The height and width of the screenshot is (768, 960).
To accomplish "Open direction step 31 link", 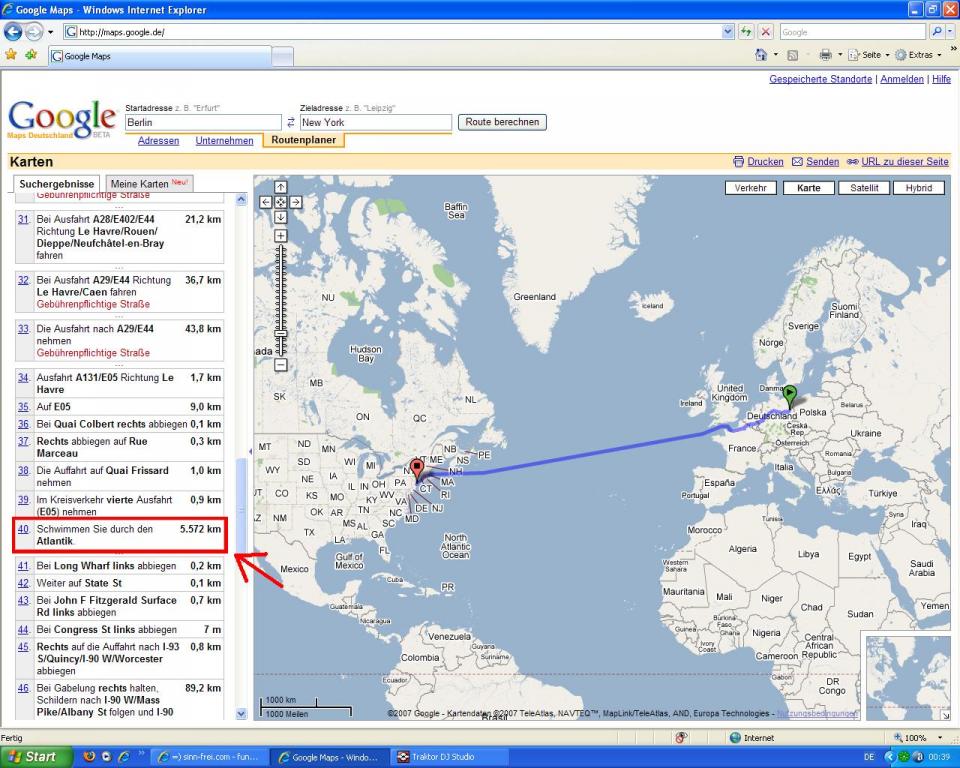I will (23, 219).
